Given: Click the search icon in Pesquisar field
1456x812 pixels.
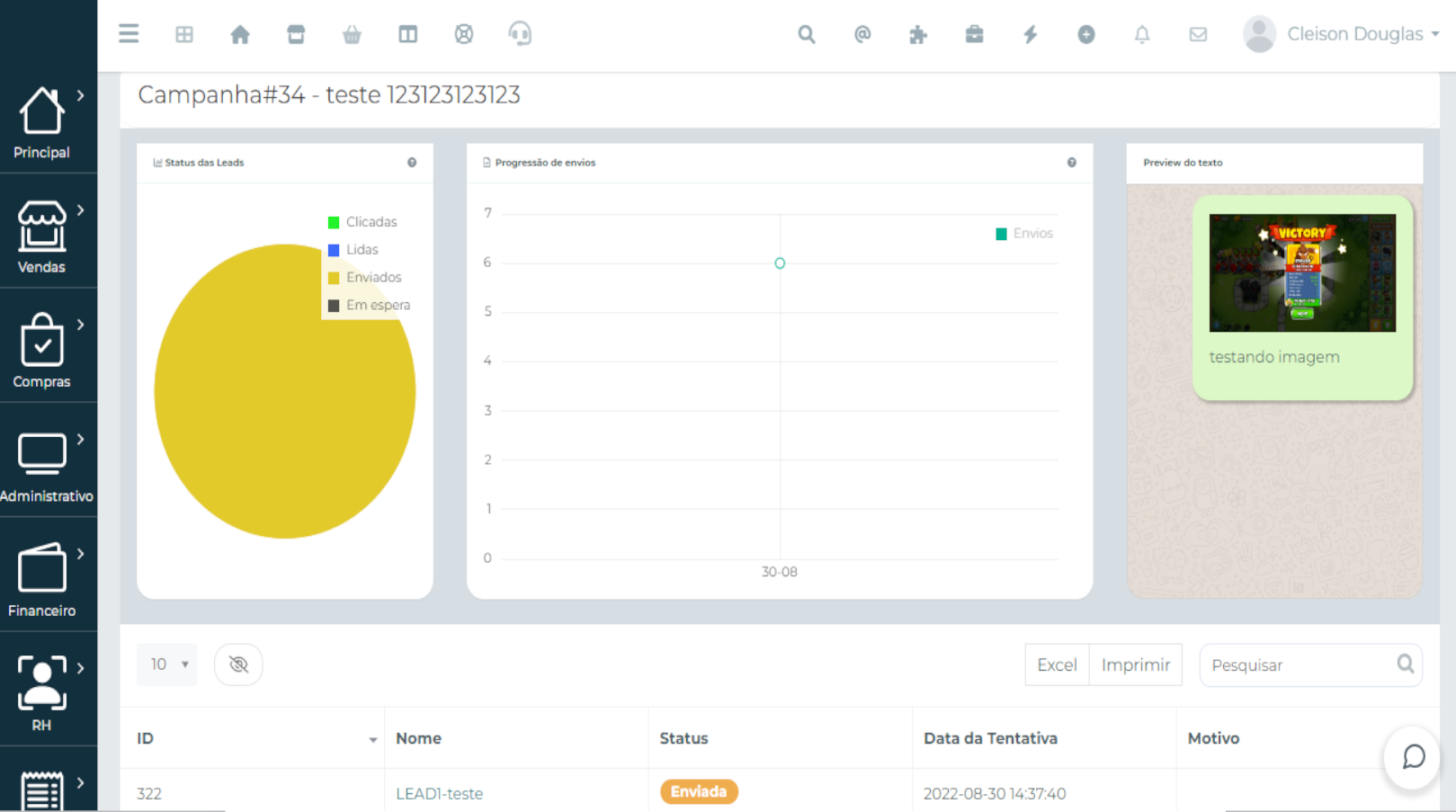Looking at the screenshot, I should [1406, 665].
